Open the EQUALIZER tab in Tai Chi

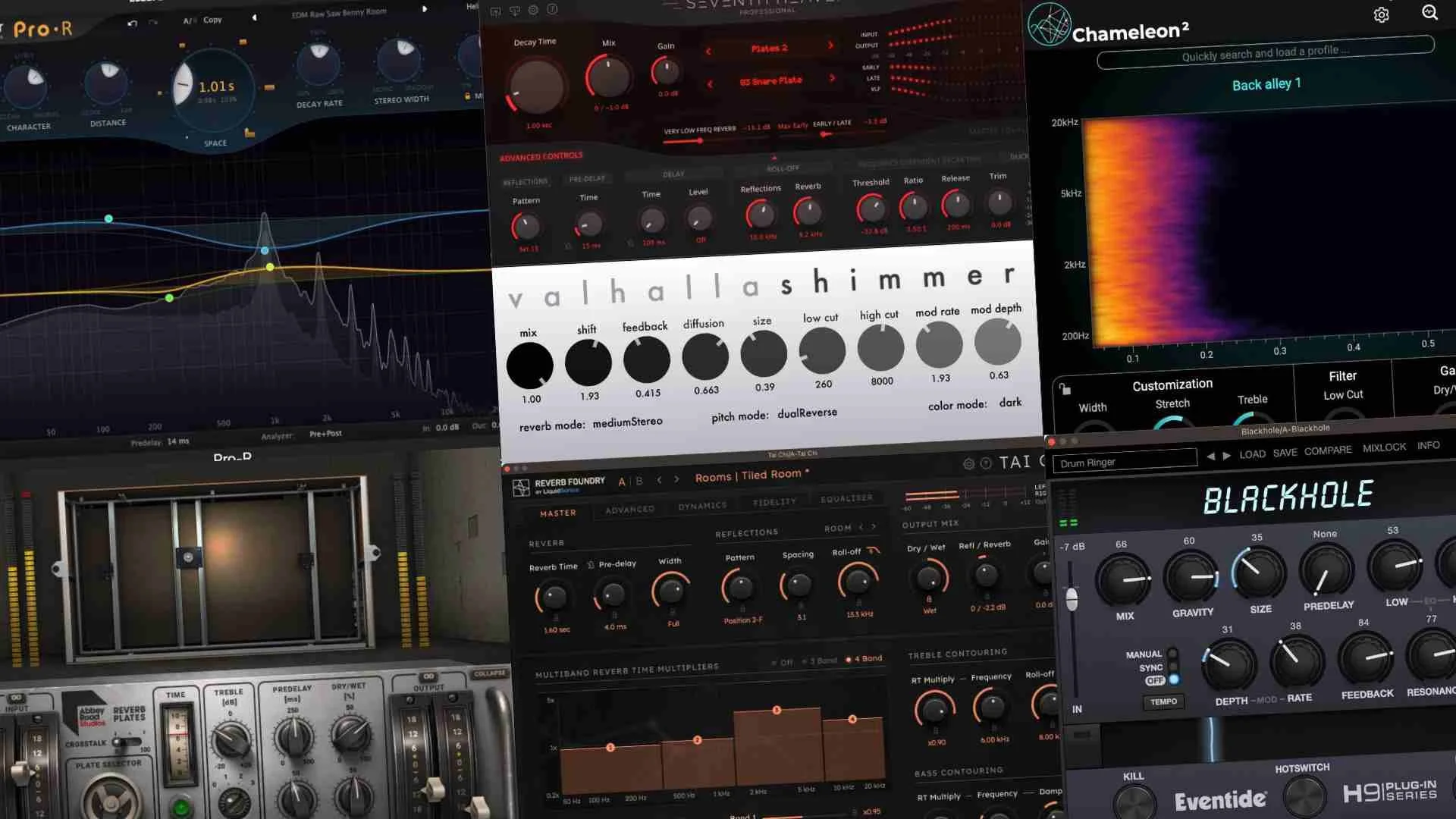[847, 497]
